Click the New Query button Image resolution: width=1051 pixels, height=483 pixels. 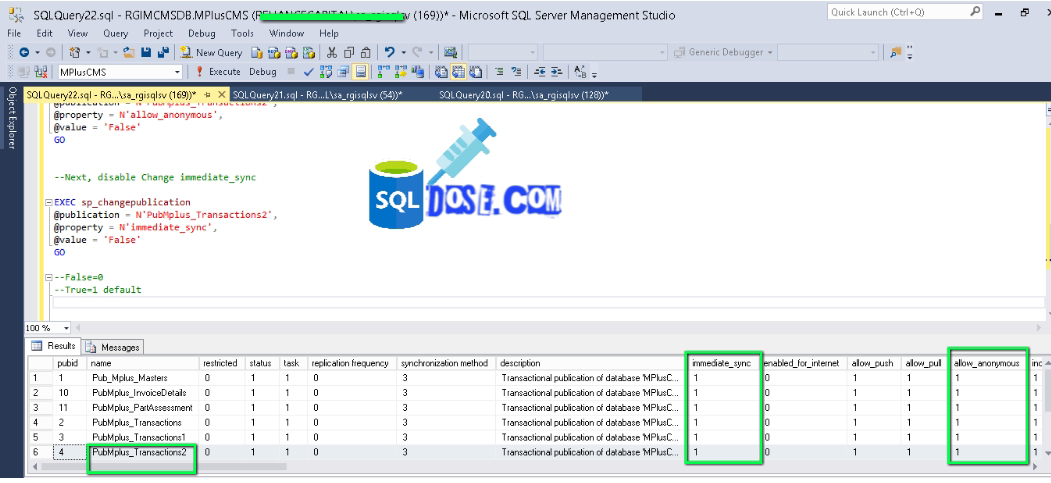click(x=211, y=52)
